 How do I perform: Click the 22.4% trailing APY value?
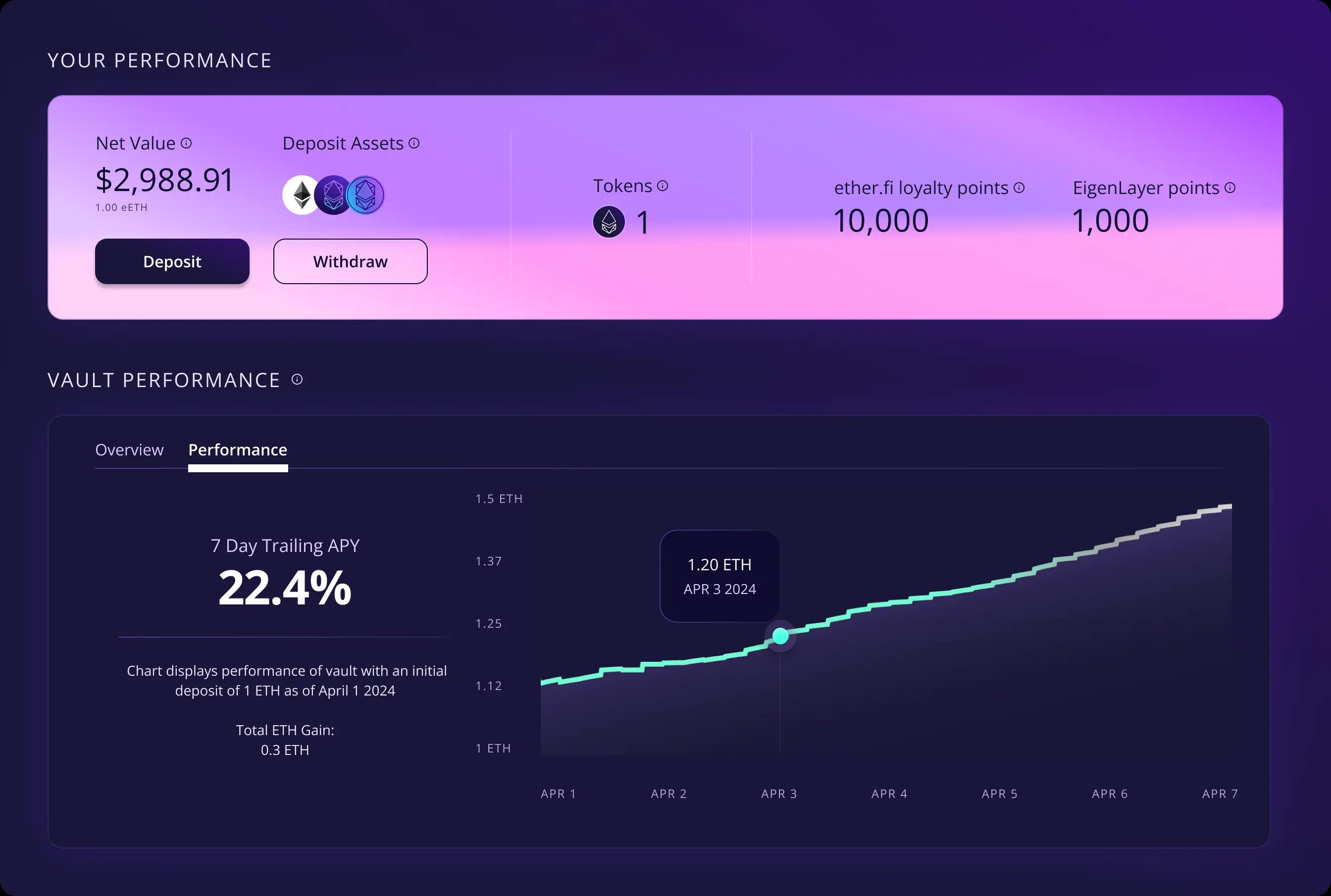tap(285, 588)
